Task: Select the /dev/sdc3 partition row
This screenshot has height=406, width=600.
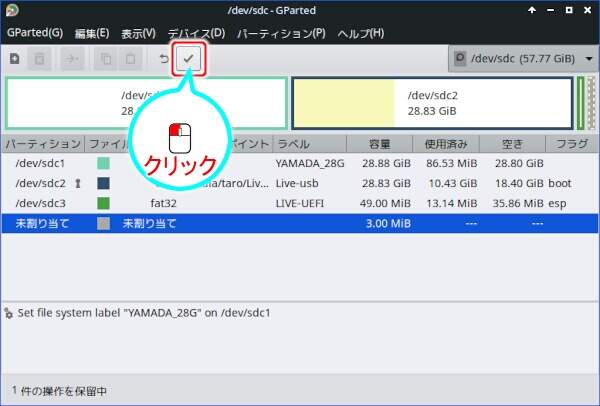Action: 300,203
